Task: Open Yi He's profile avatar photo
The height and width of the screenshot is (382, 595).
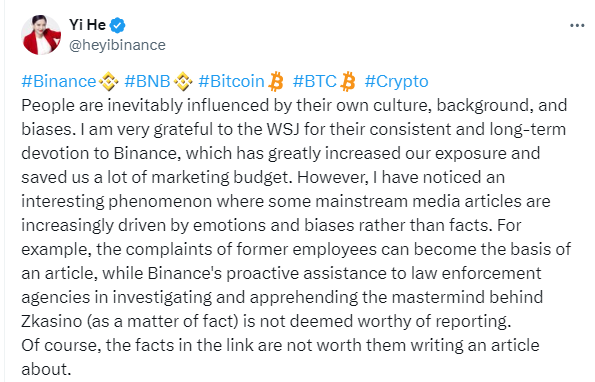Action: 41,35
